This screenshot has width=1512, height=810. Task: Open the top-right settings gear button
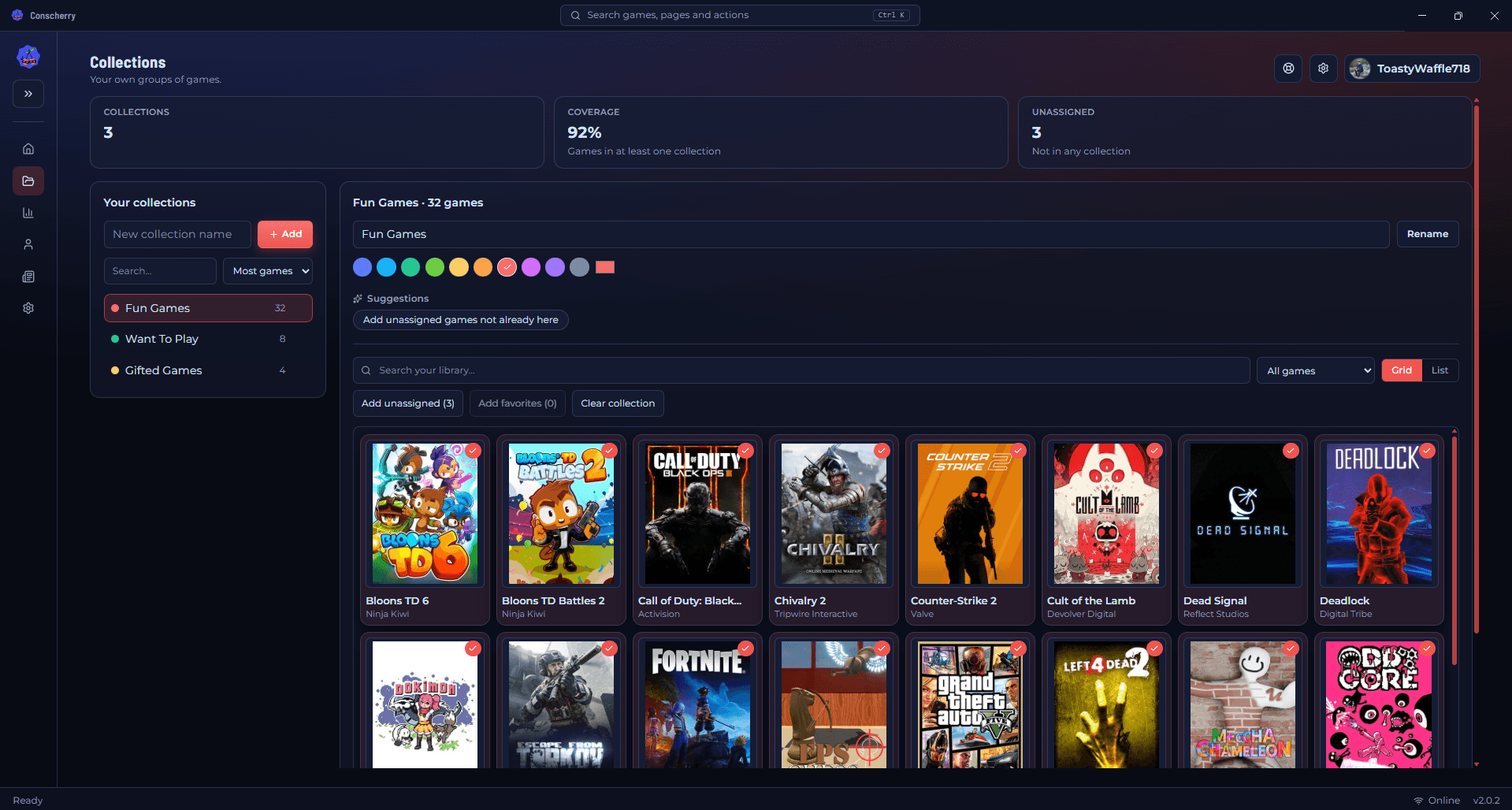coord(1324,69)
